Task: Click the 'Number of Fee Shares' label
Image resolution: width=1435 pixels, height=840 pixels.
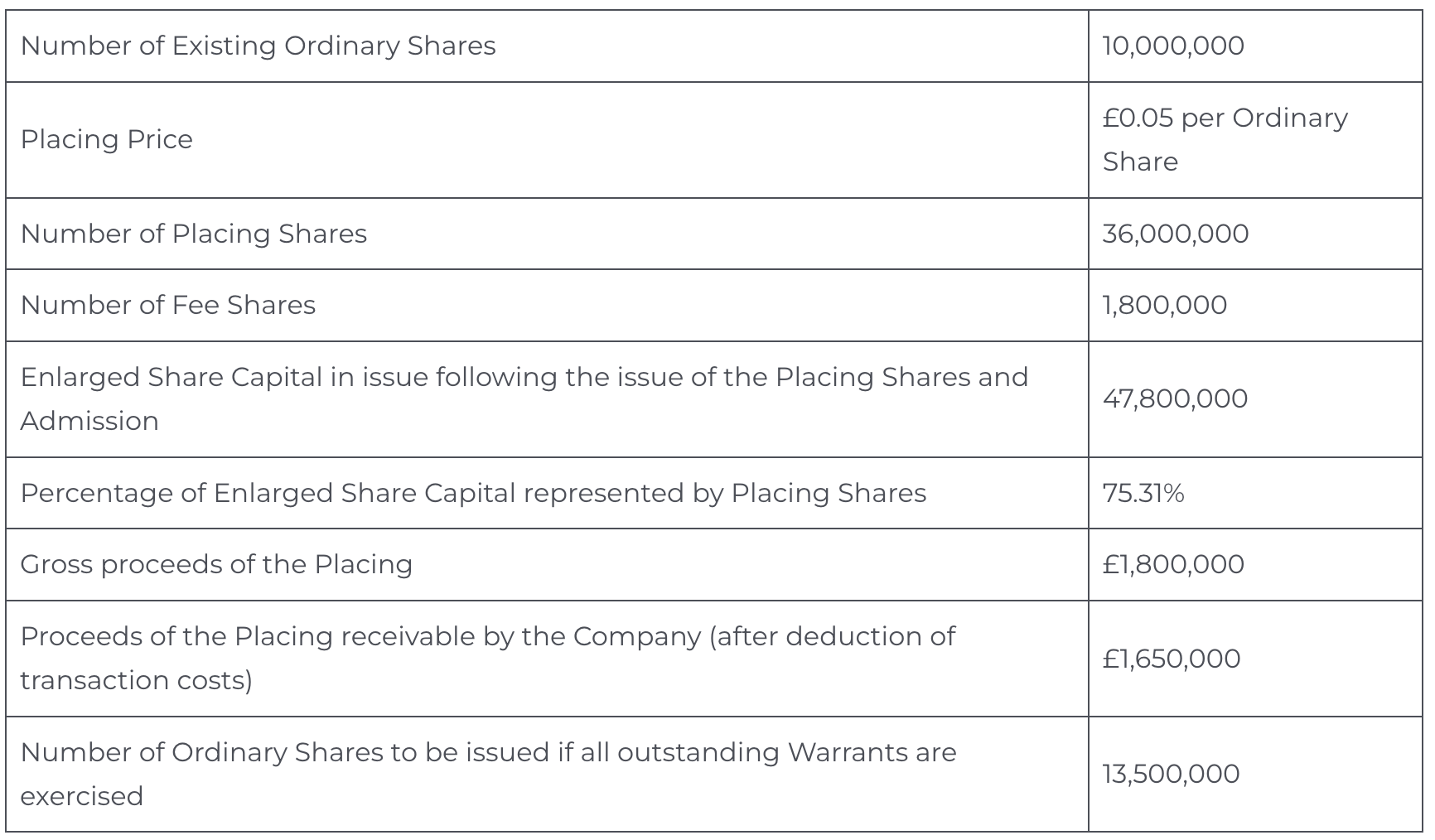Action: [167, 305]
